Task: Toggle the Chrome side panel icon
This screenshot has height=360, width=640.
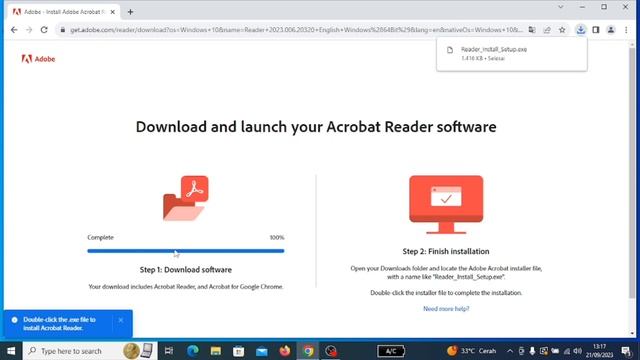Action: pyautogui.click(x=596, y=30)
